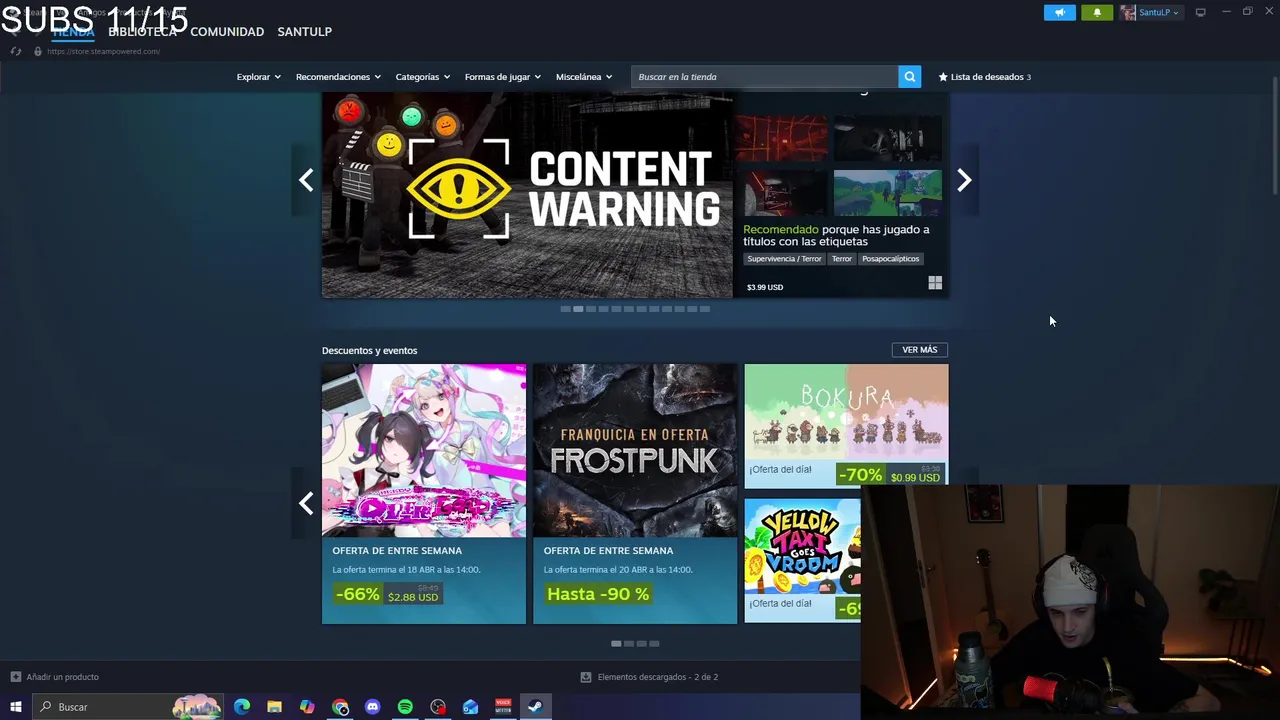Open the green notifications bell
Viewport: 1280px width, 720px height.
(1097, 12)
